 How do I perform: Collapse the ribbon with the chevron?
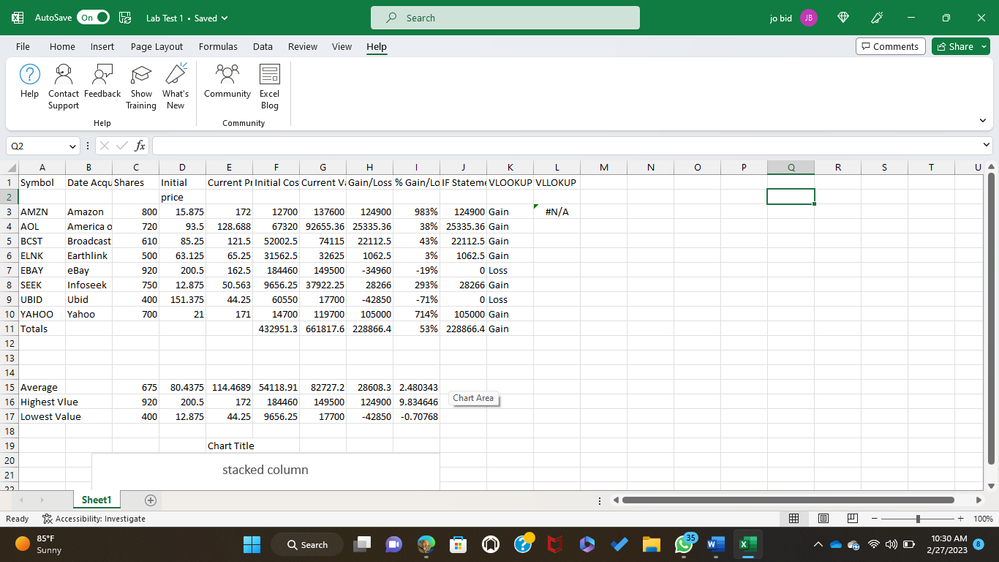point(982,121)
